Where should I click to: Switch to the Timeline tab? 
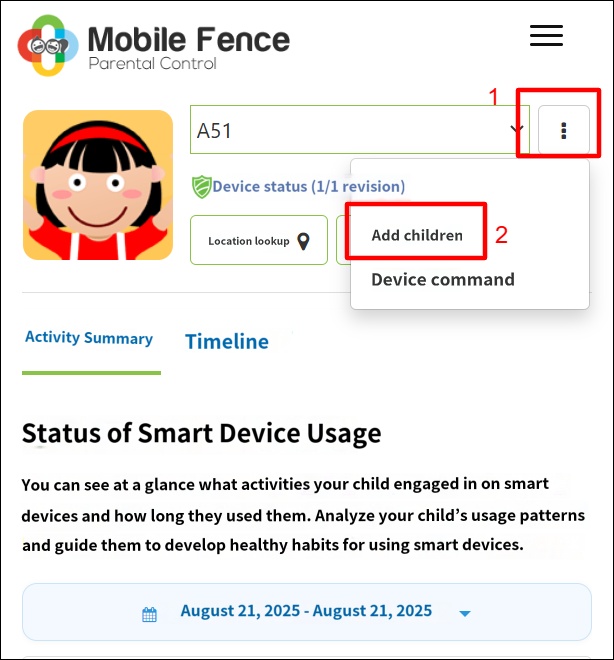pos(227,341)
